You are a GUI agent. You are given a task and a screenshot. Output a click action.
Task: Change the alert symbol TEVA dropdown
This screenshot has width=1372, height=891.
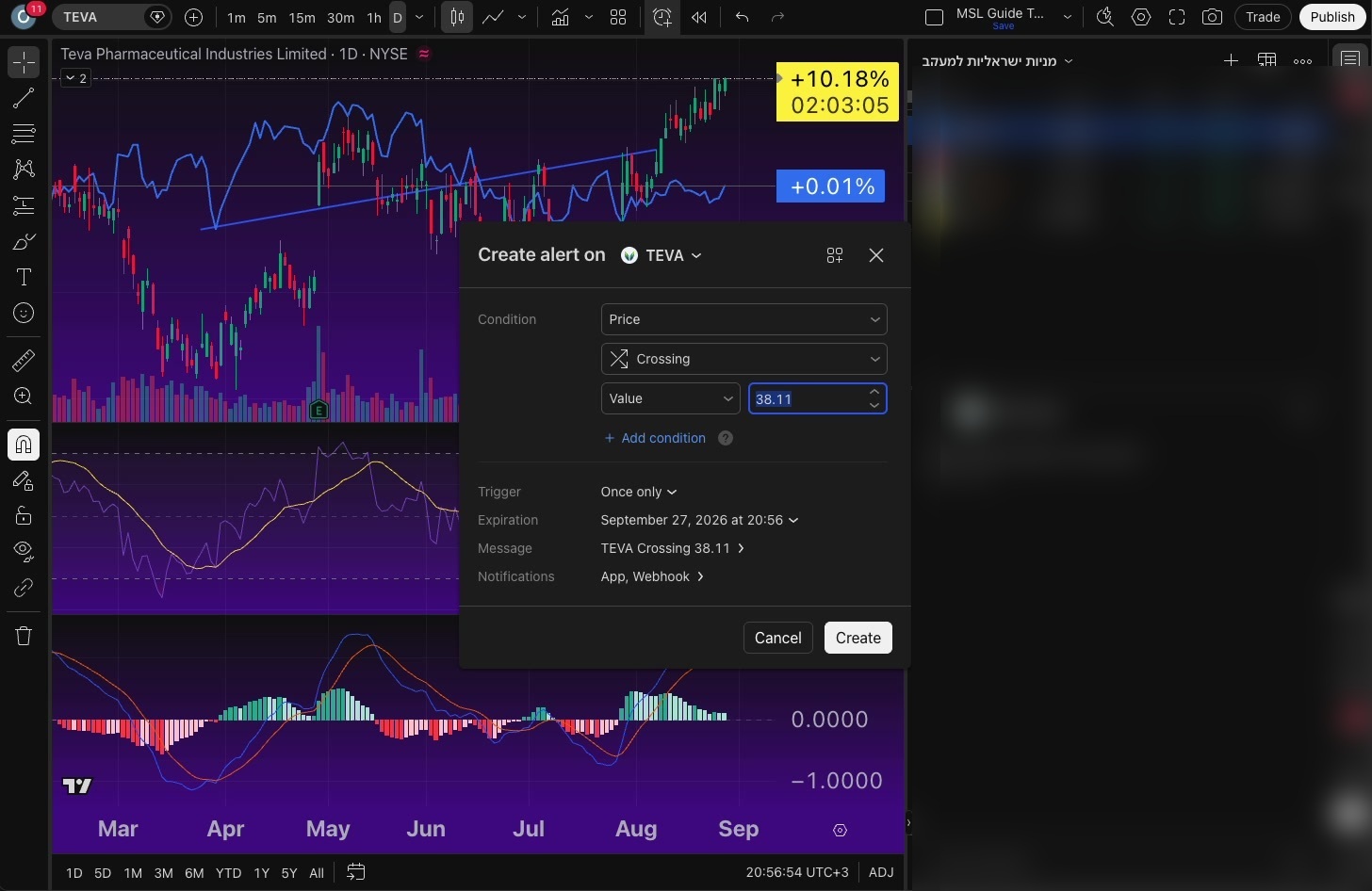coord(661,255)
